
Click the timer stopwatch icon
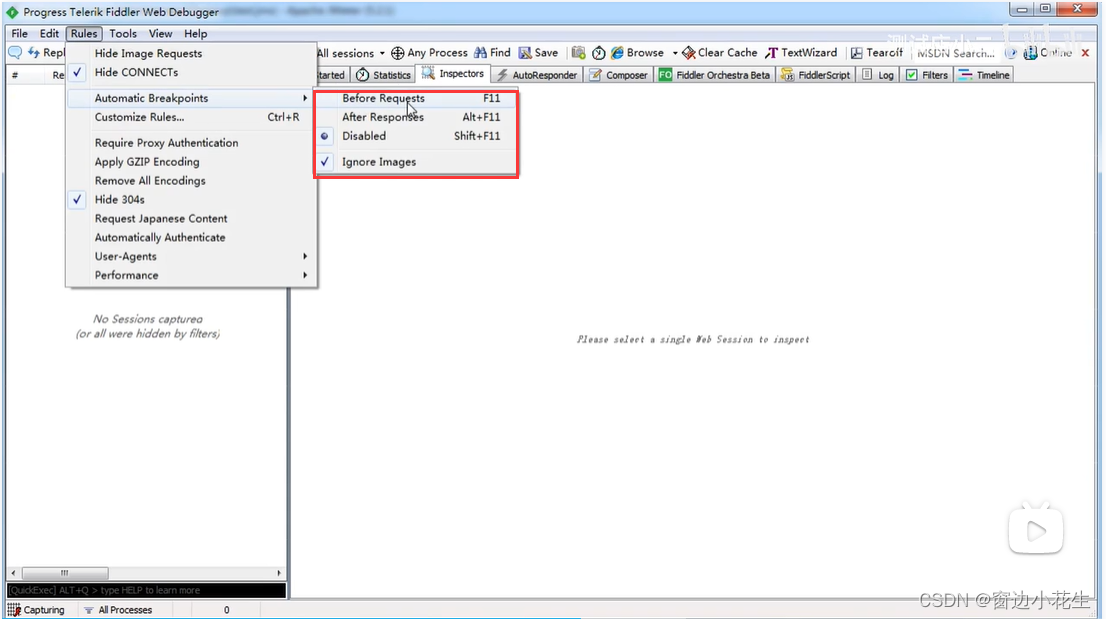[x=599, y=53]
